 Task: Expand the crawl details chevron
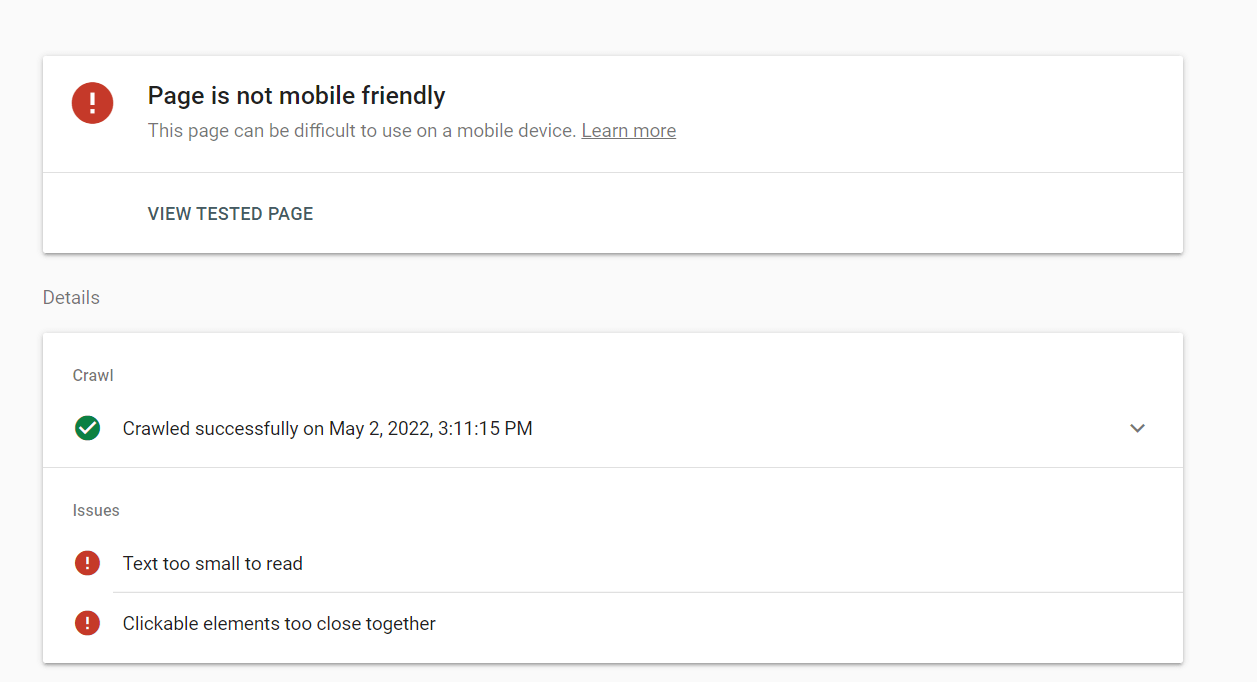pyautogui.click(x=1137, y=428)
